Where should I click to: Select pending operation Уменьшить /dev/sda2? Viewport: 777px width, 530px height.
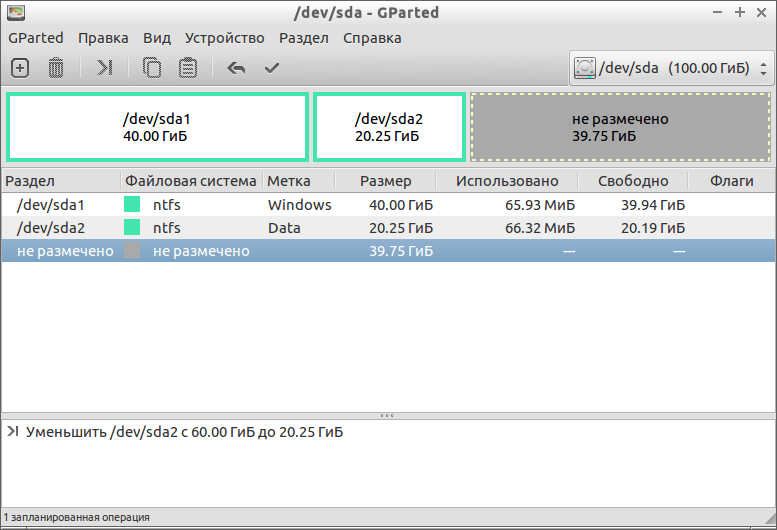coord(184,432)
